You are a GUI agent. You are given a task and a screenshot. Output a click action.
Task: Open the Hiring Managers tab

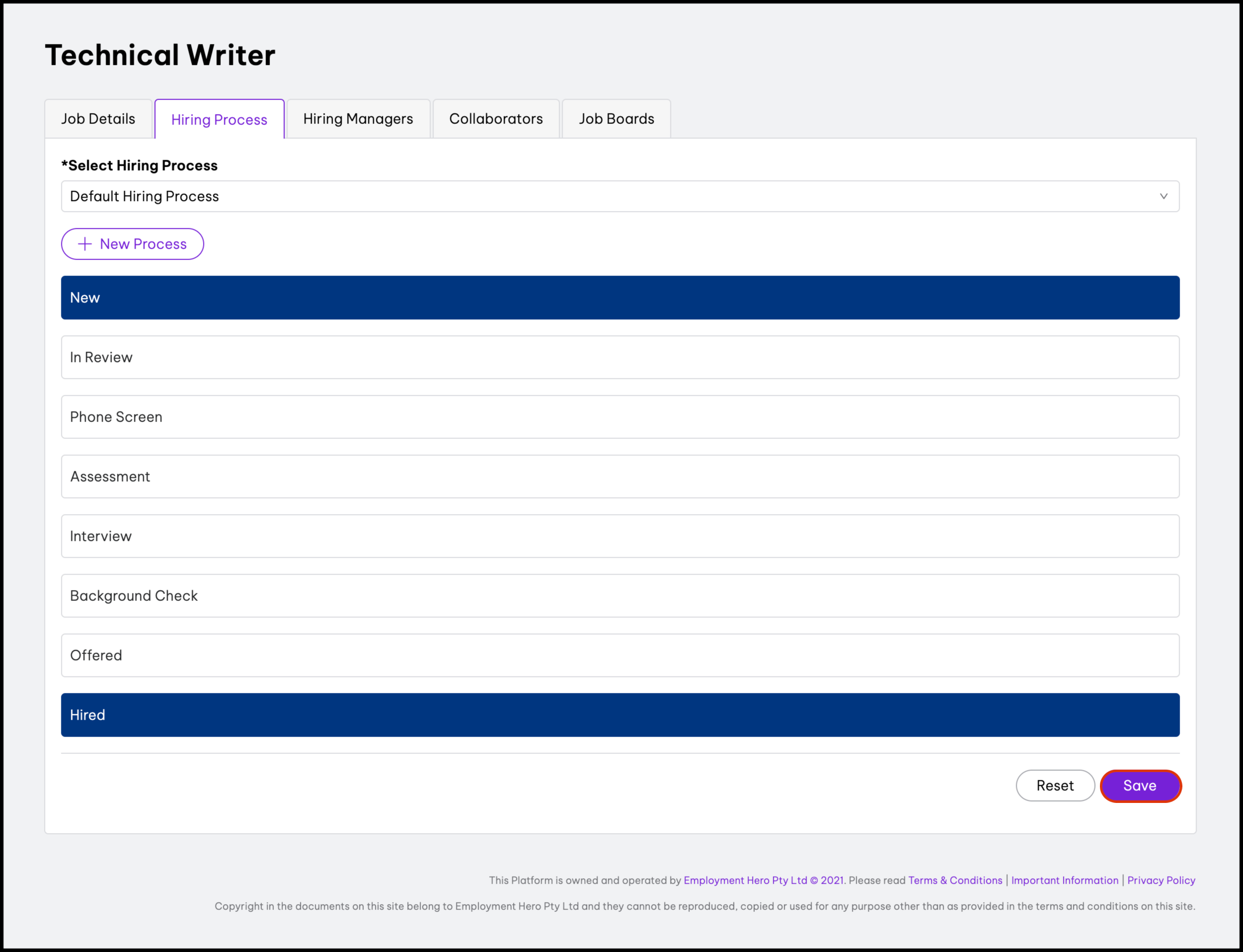(x=358, y=119)
